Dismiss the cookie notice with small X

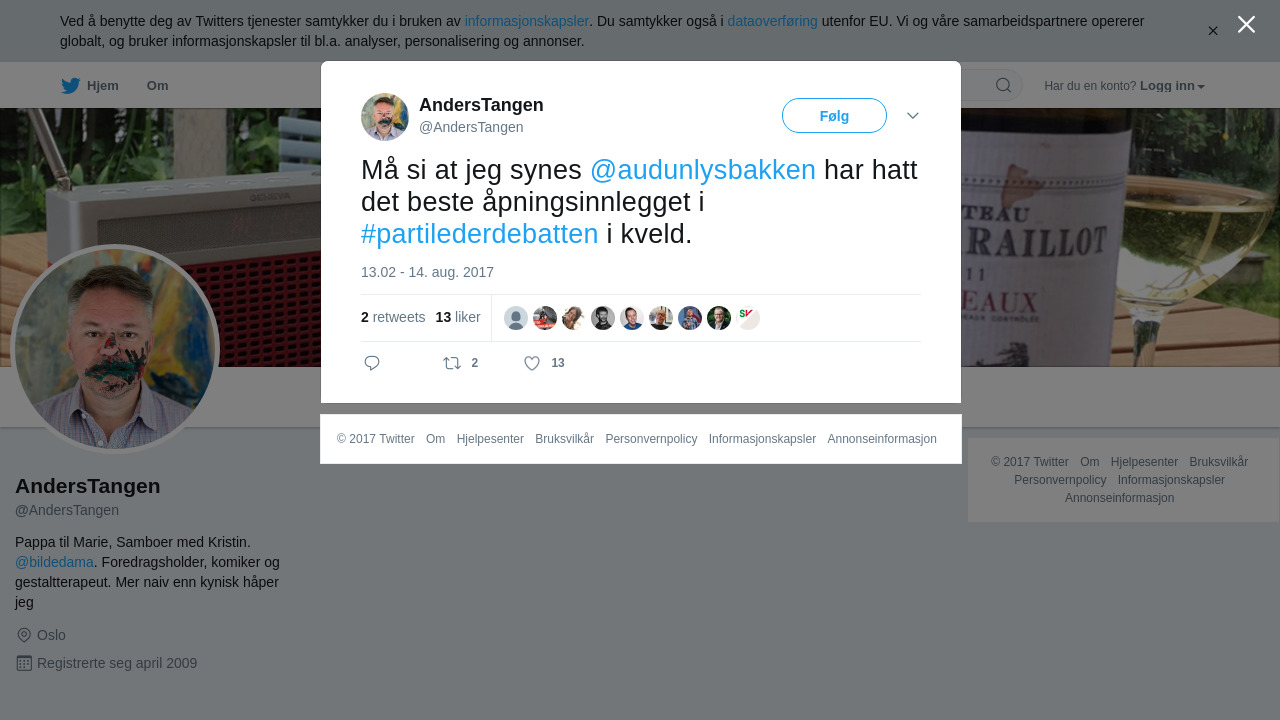1213,31
